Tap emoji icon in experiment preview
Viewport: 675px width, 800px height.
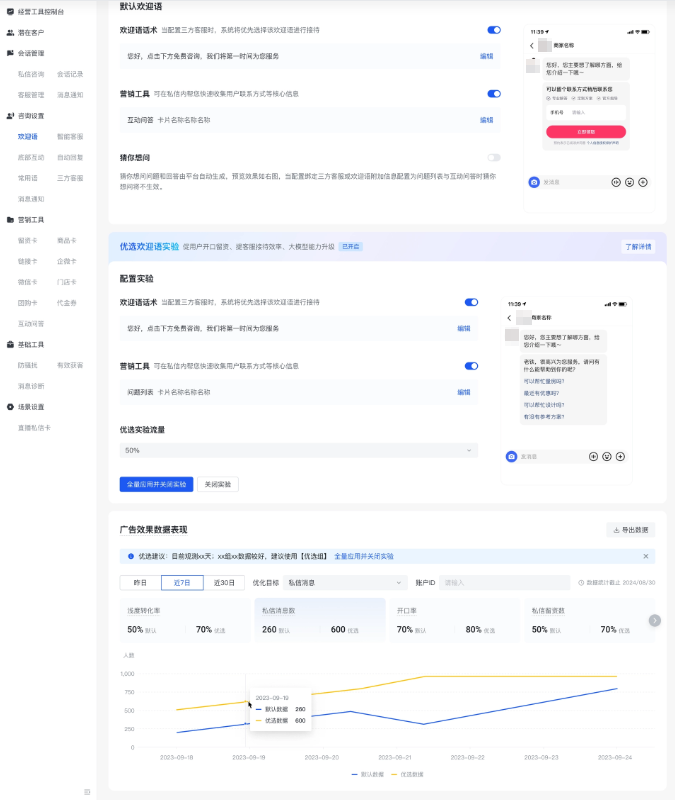[607, 457]
